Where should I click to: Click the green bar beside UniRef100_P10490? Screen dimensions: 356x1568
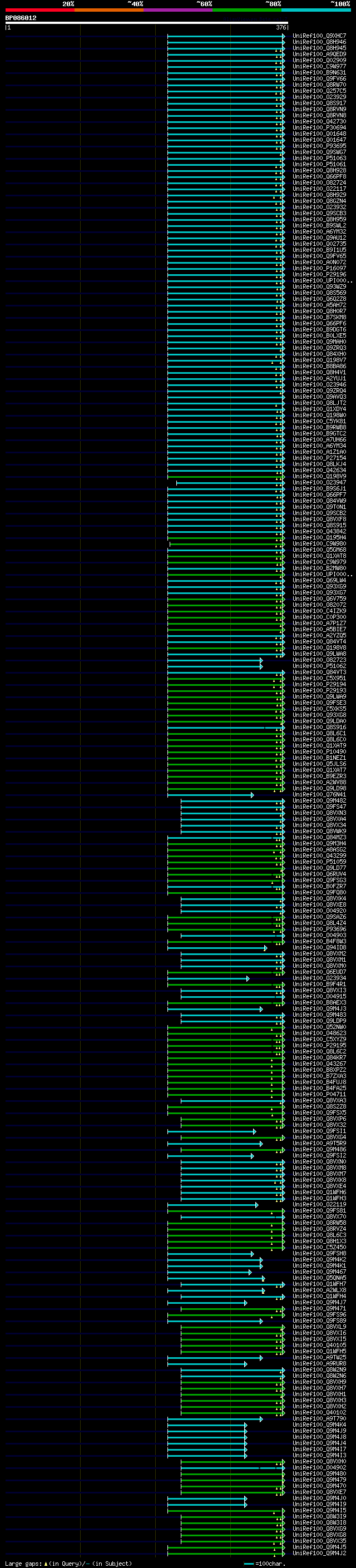(226, 753)
